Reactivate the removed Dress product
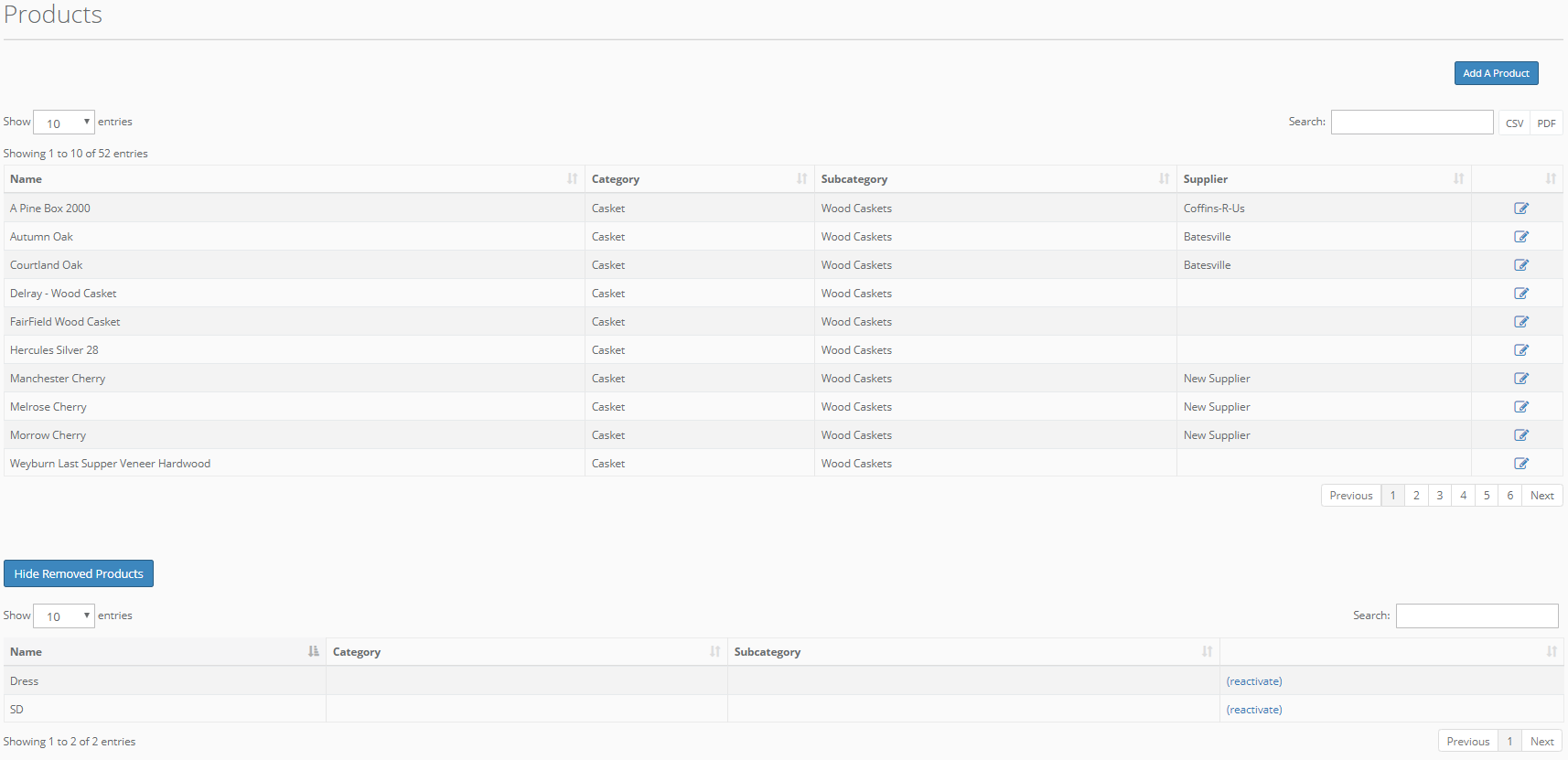This screenshot has width=1568, height=760. click(1253, 681)
